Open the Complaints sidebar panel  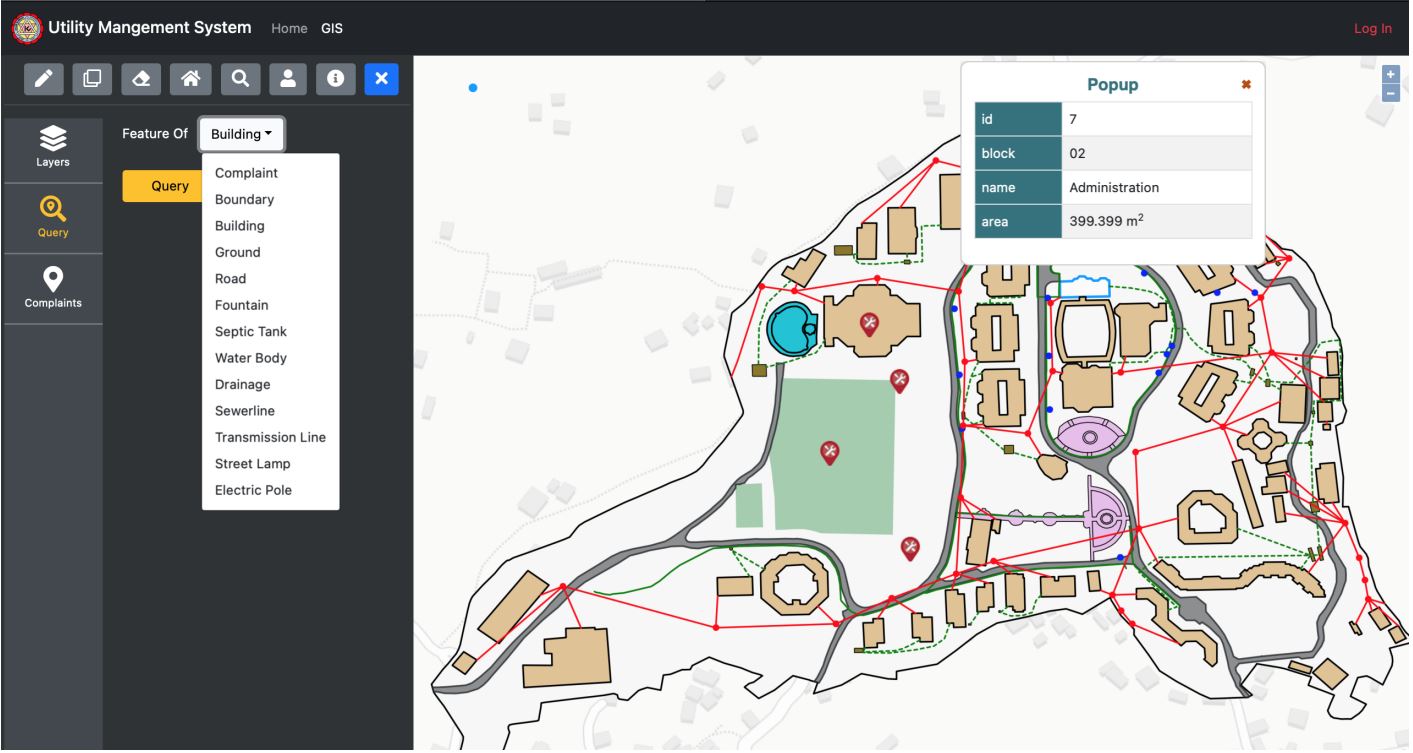[x=53, y=288]
